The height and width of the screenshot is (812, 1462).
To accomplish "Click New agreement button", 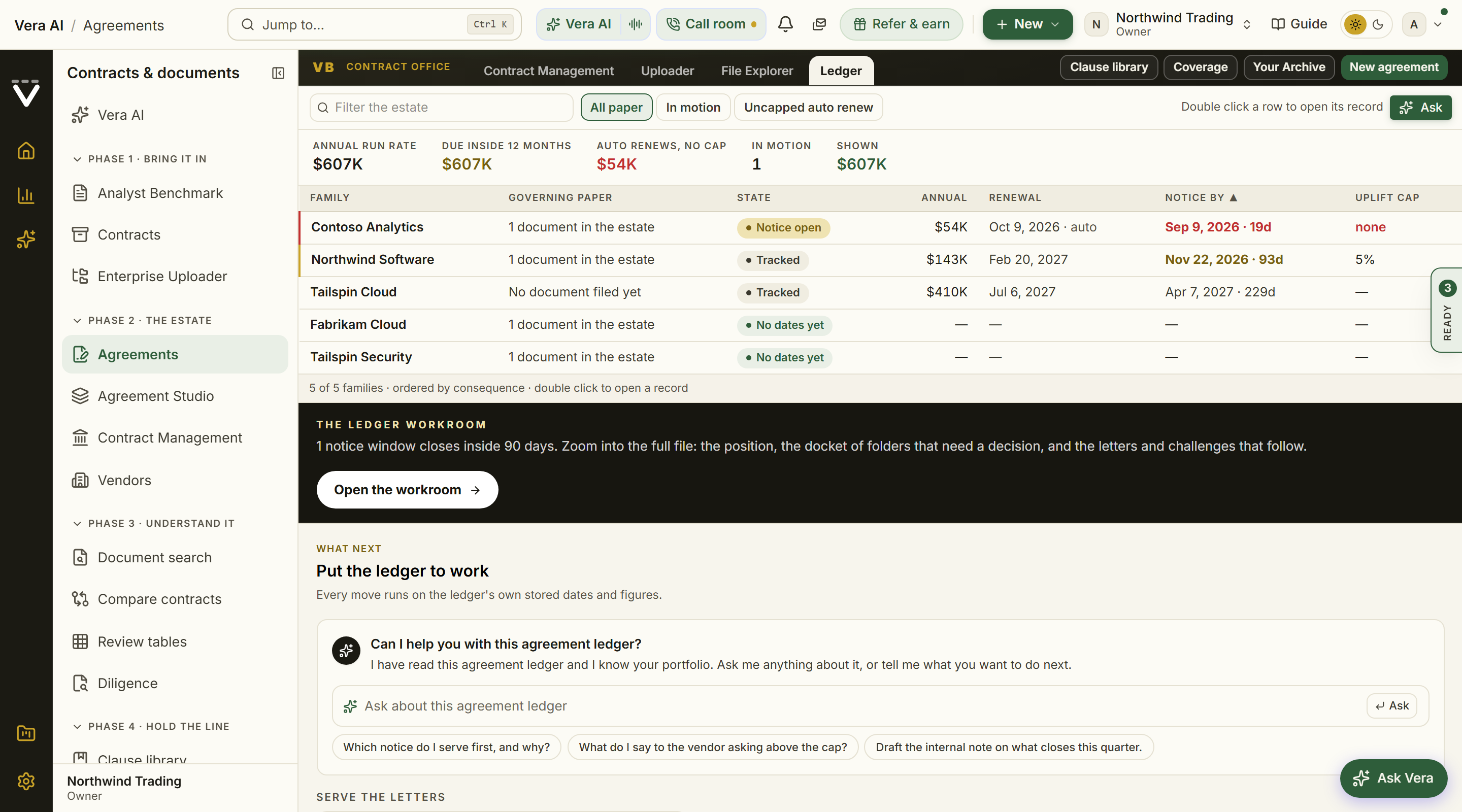I will 1394,67.
